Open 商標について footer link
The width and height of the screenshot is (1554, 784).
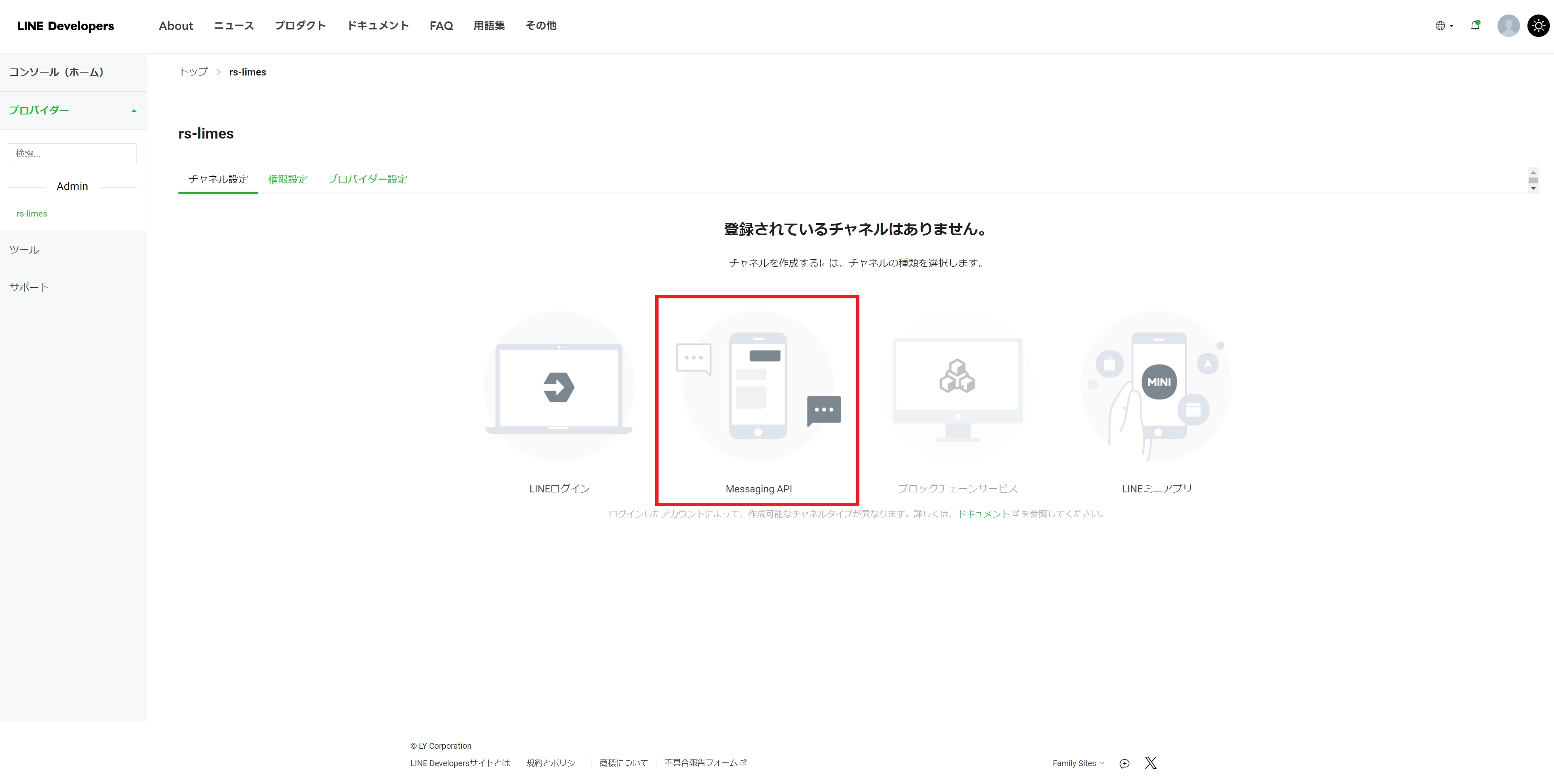pyautogui.click(x=623, y=763)
